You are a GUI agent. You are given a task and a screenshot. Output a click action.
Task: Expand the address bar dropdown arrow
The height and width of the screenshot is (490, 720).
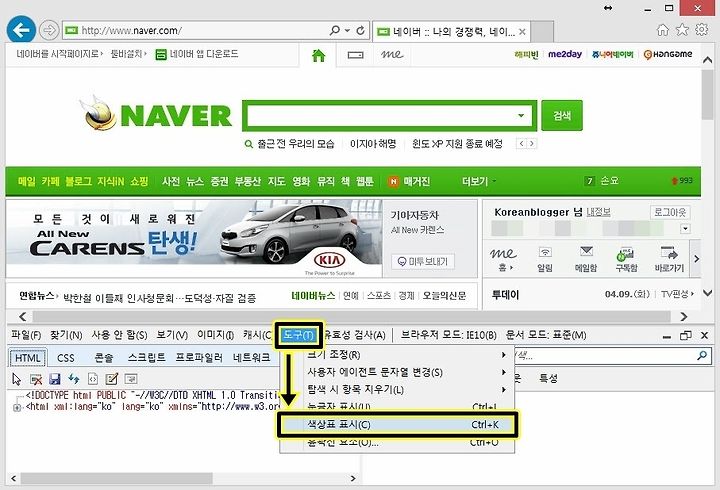coord(348,30)
